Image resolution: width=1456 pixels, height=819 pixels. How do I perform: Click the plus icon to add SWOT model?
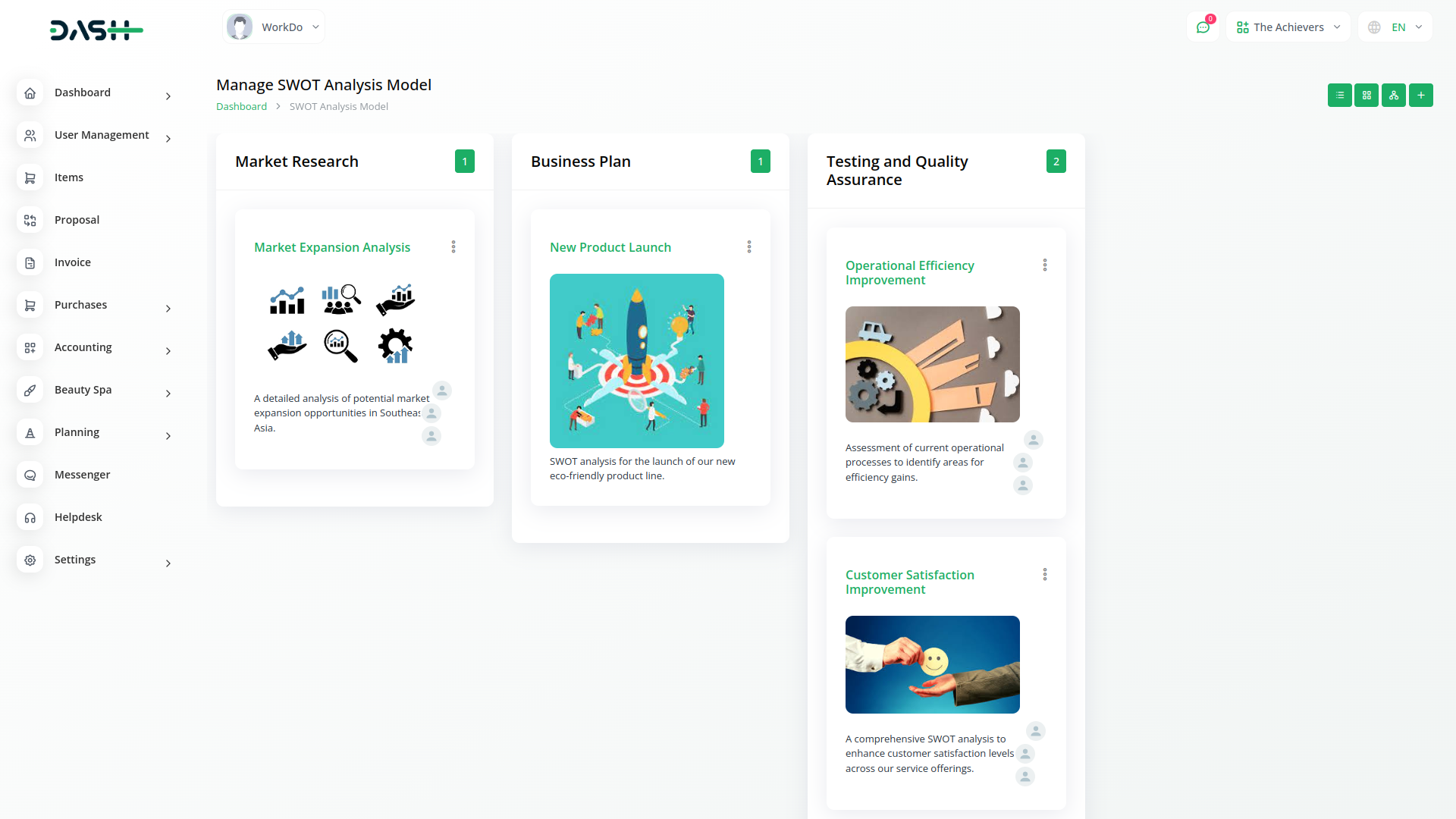point(1421,96)
